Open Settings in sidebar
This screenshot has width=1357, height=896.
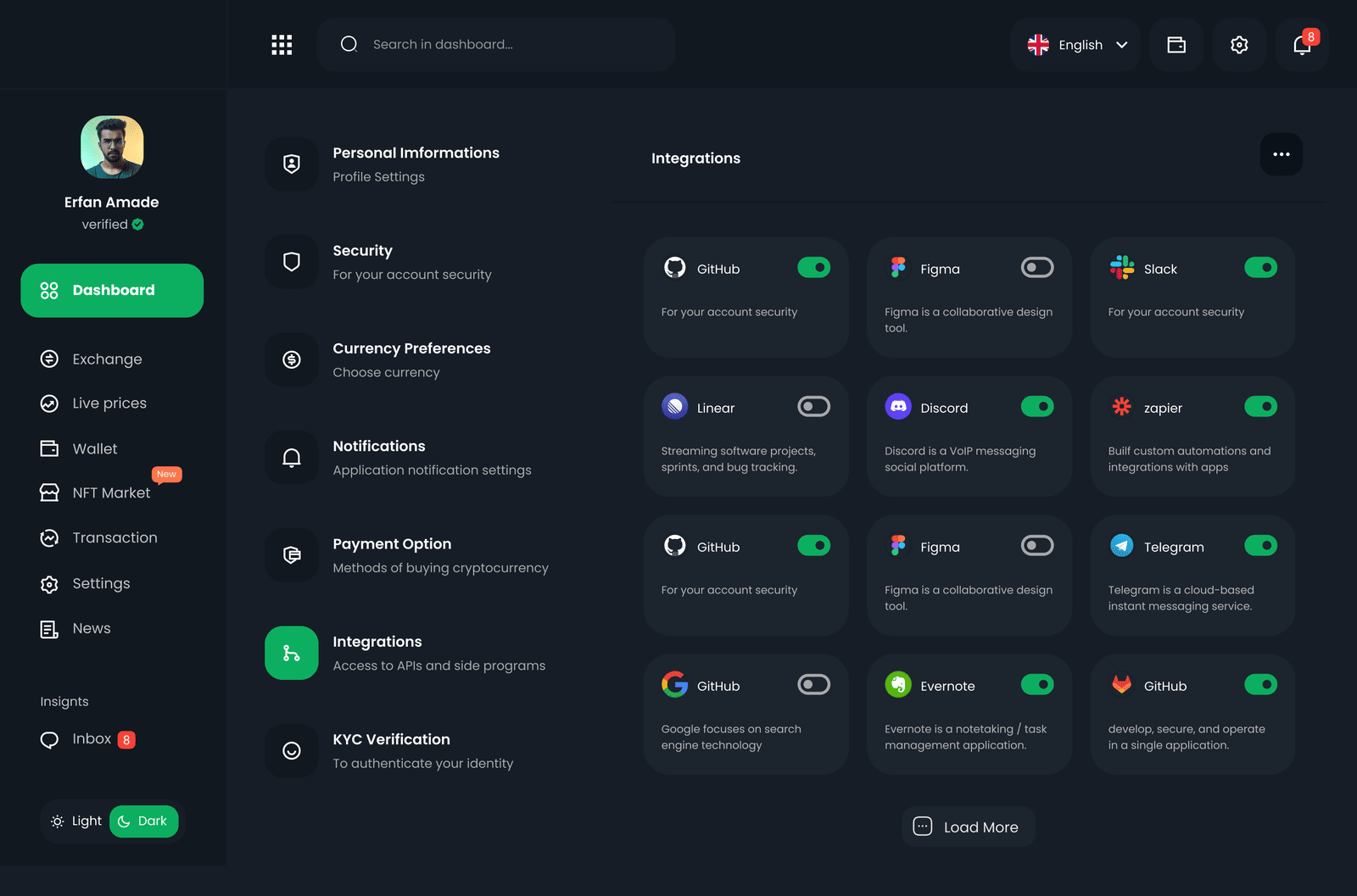[85, 583]
